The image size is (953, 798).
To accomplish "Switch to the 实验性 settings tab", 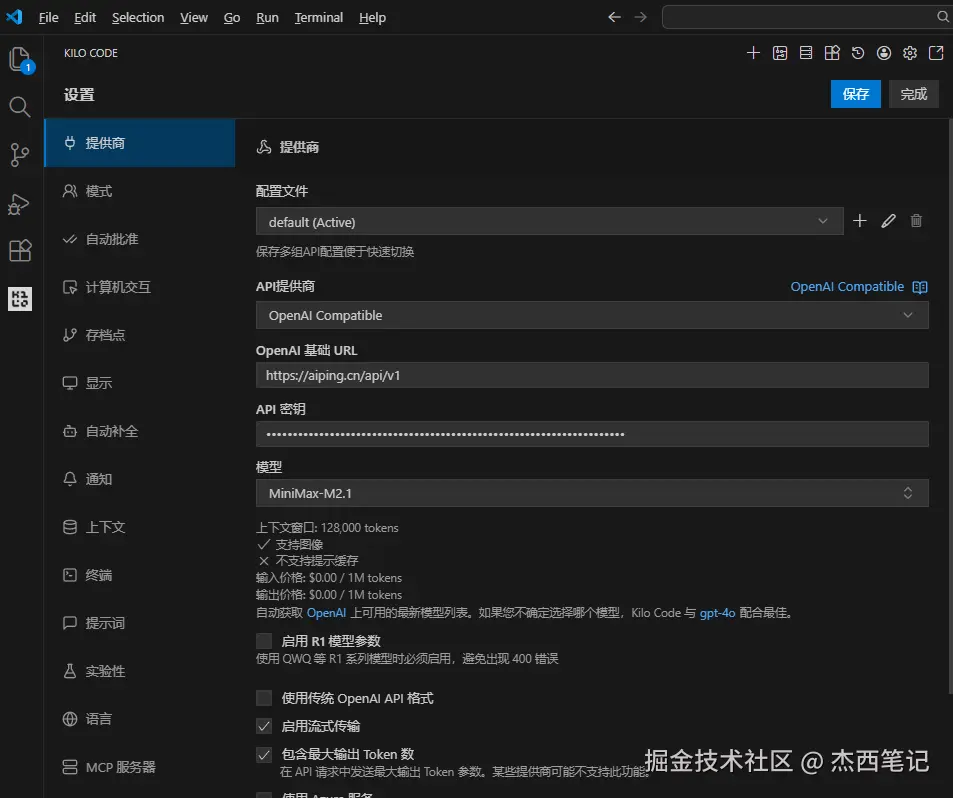I will [140, 671].
